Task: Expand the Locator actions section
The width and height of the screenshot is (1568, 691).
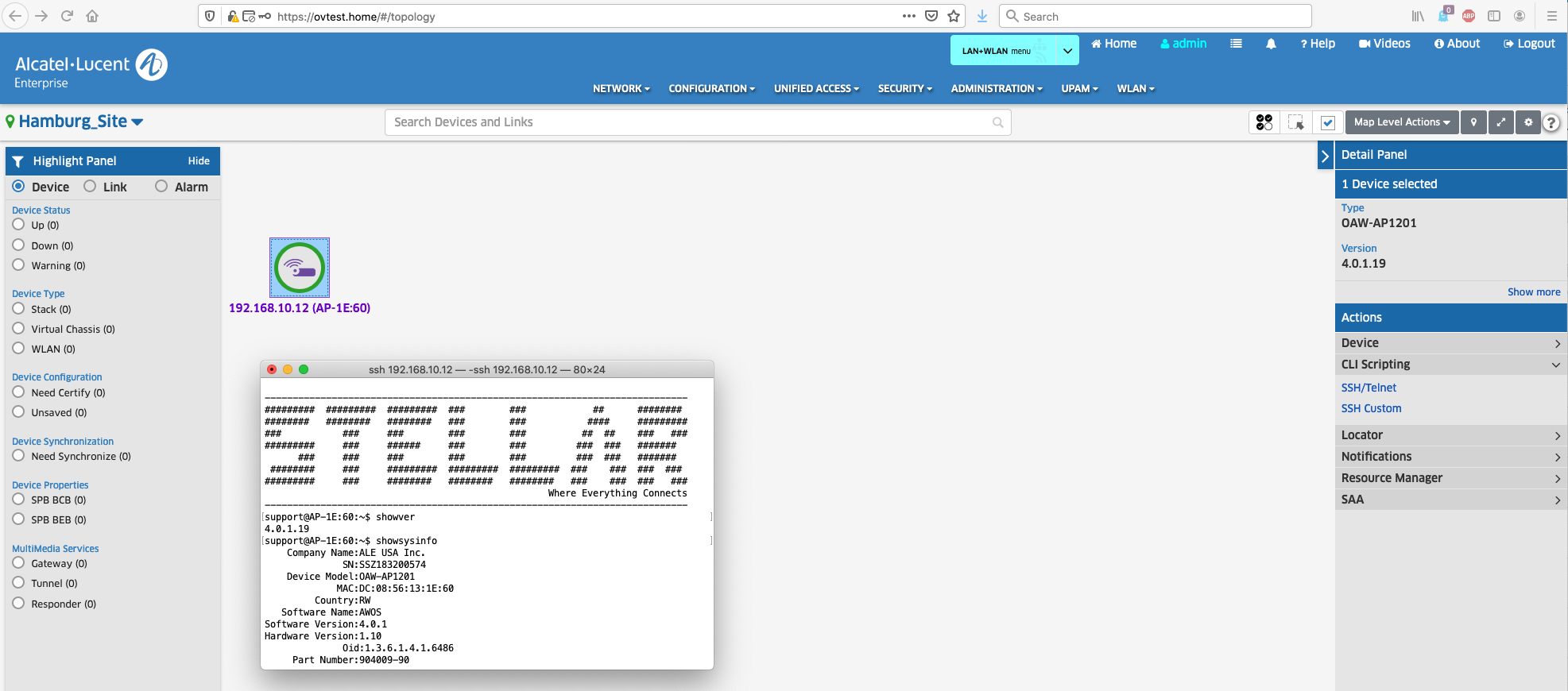Action: point(1450,435)
